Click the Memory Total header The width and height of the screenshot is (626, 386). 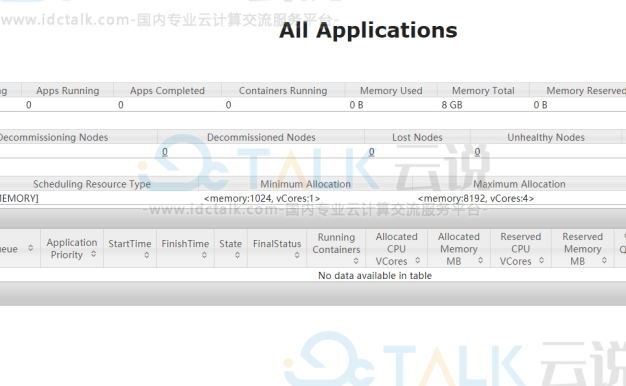[x=483, y=91]
